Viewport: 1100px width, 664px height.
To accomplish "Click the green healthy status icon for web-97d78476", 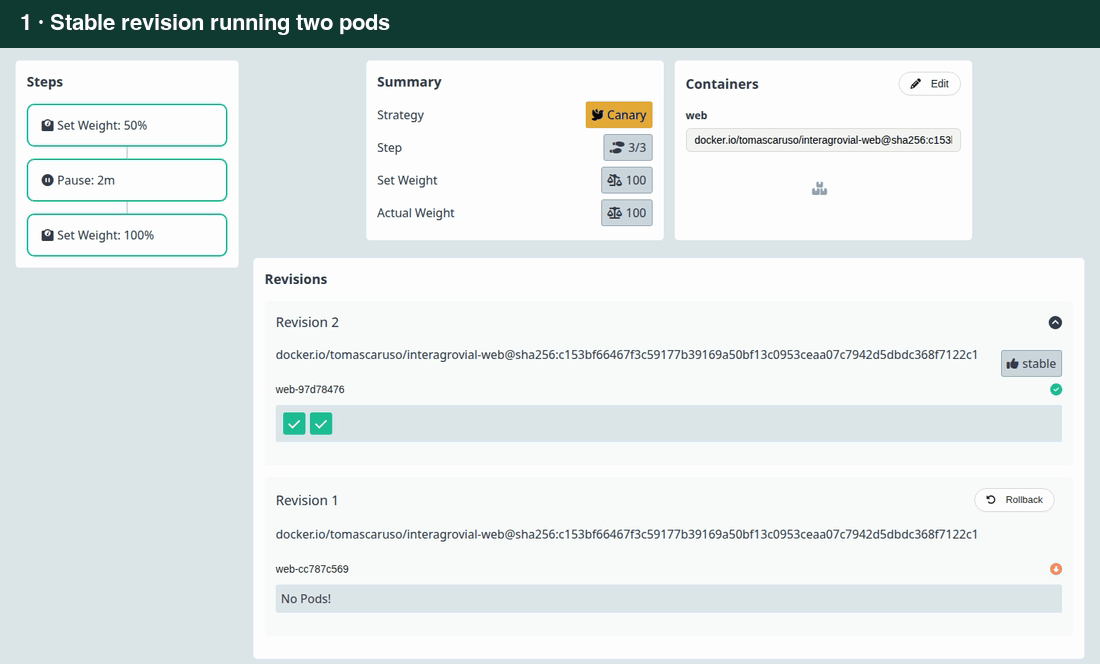I will click(1056, 390).
